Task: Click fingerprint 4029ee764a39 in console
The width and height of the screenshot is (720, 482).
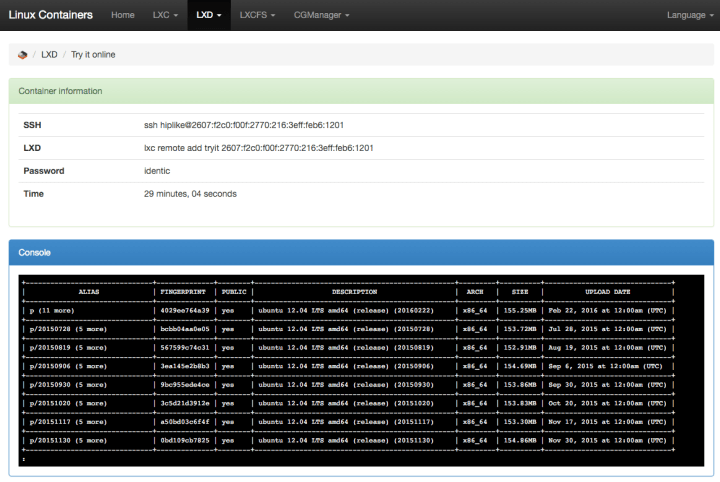Action: [x=185, y=311]
